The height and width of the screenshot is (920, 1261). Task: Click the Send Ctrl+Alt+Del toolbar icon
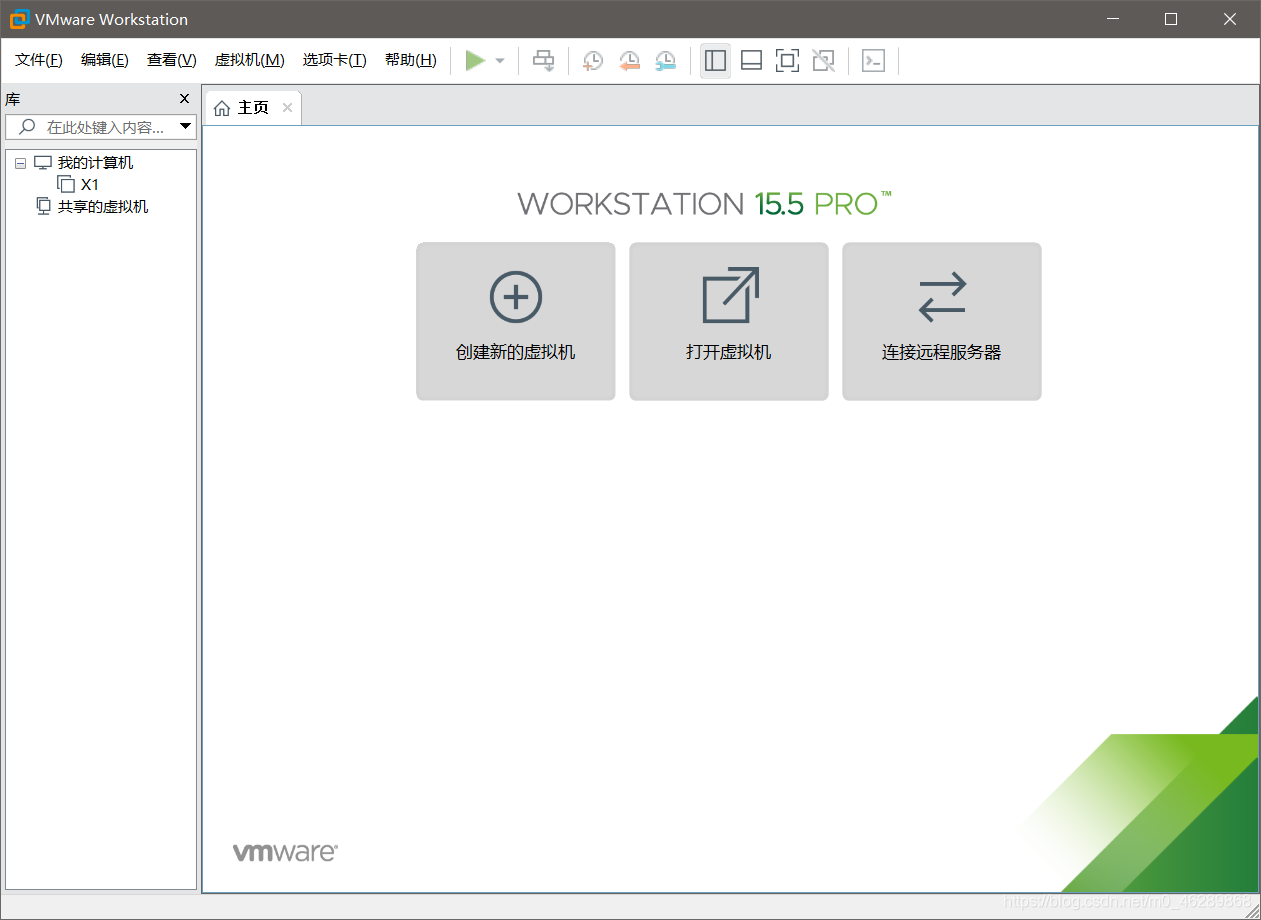pyautogui.click(x=543, y=61)
